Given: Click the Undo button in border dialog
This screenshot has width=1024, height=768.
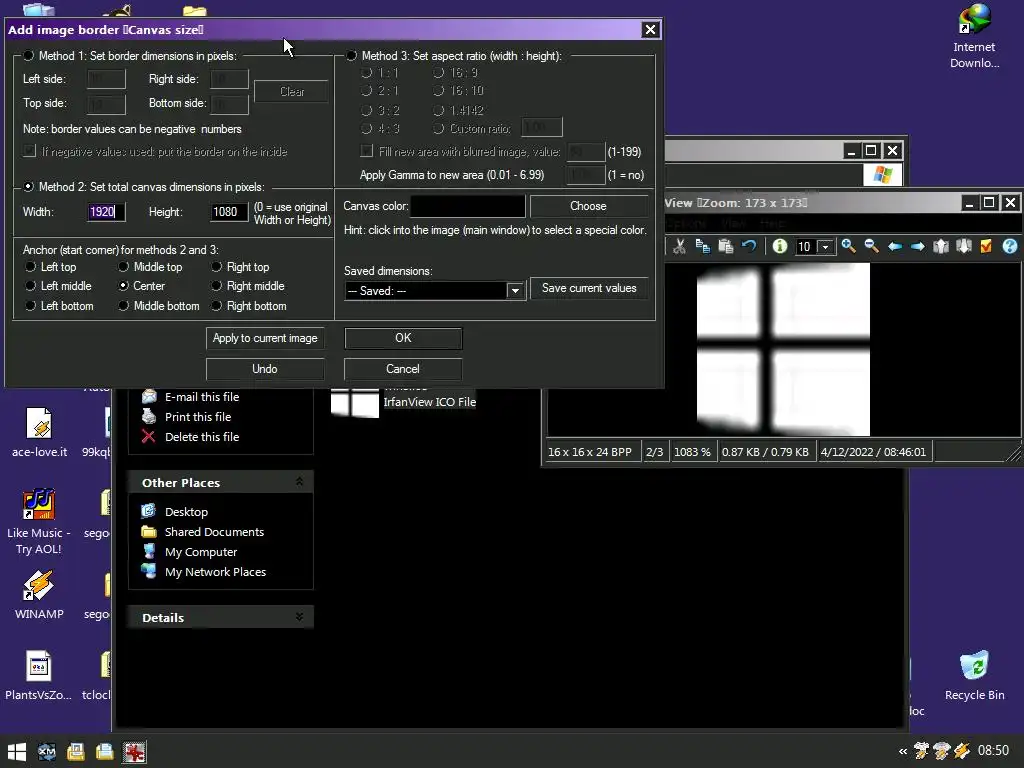Looking at the screenshot, I should (265, 369).
